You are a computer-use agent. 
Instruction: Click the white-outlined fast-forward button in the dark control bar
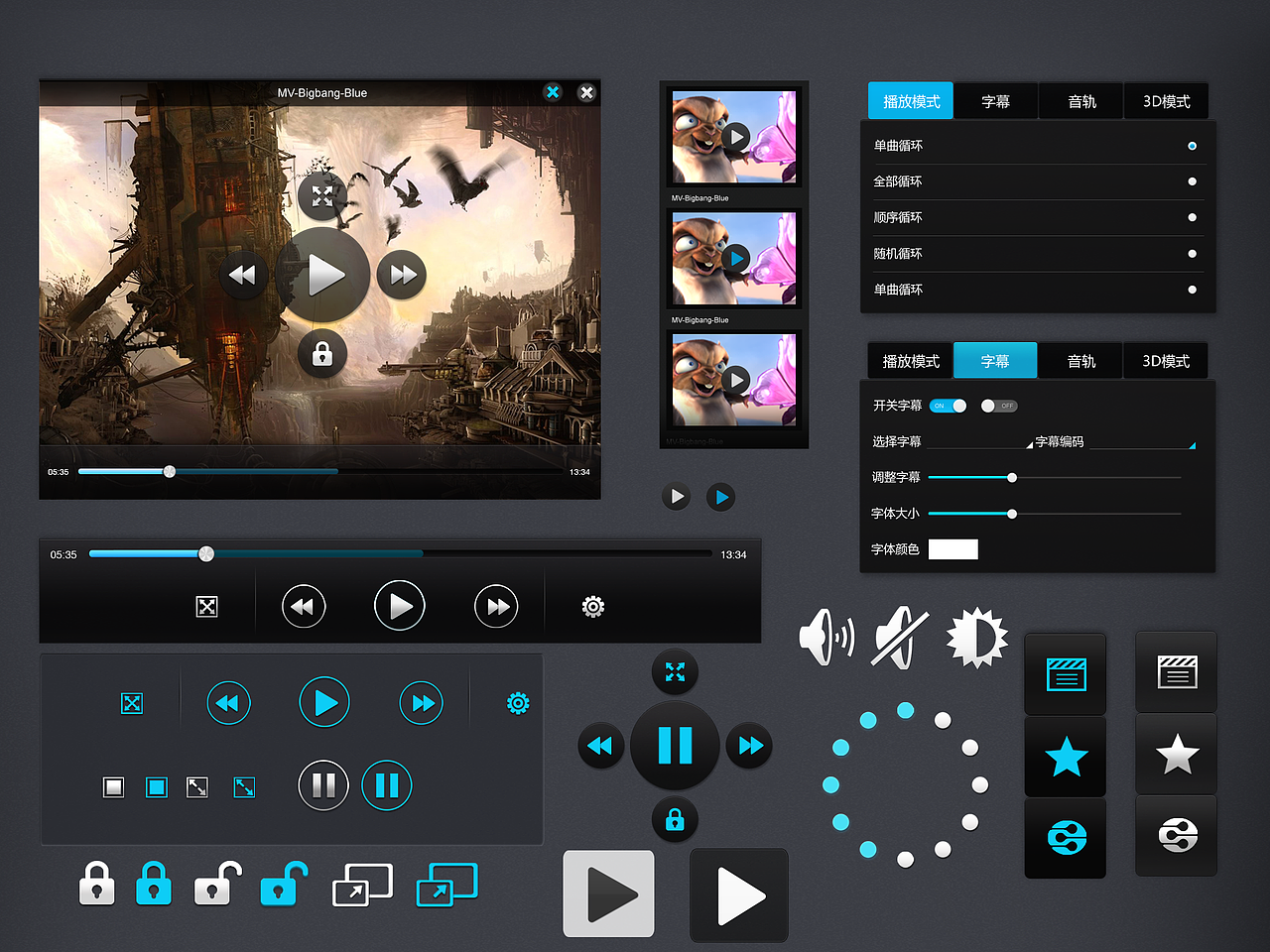click(496, 606)
